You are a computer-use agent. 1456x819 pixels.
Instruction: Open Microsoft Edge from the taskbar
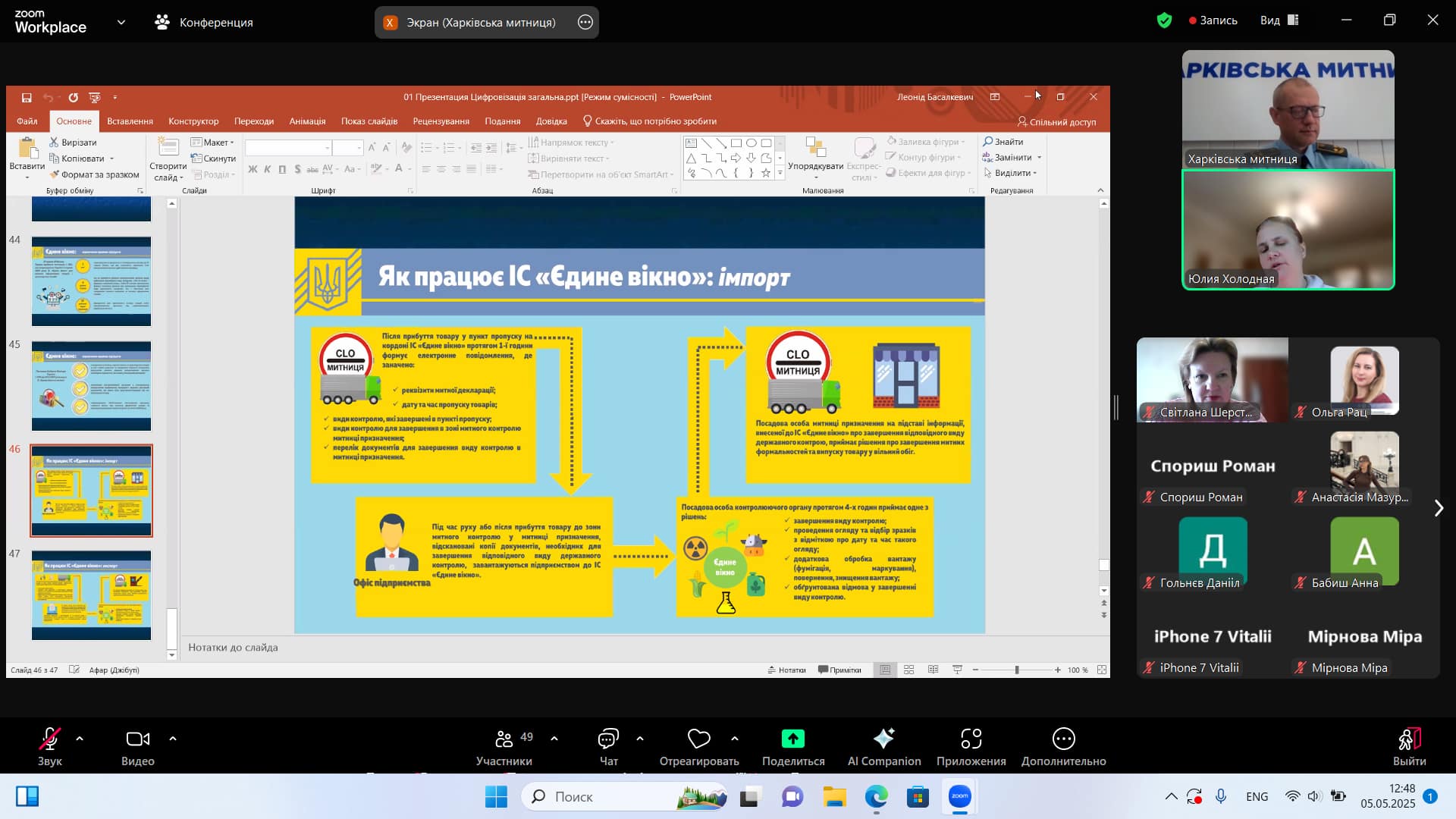pyautogui.click(x=876, y=796)
